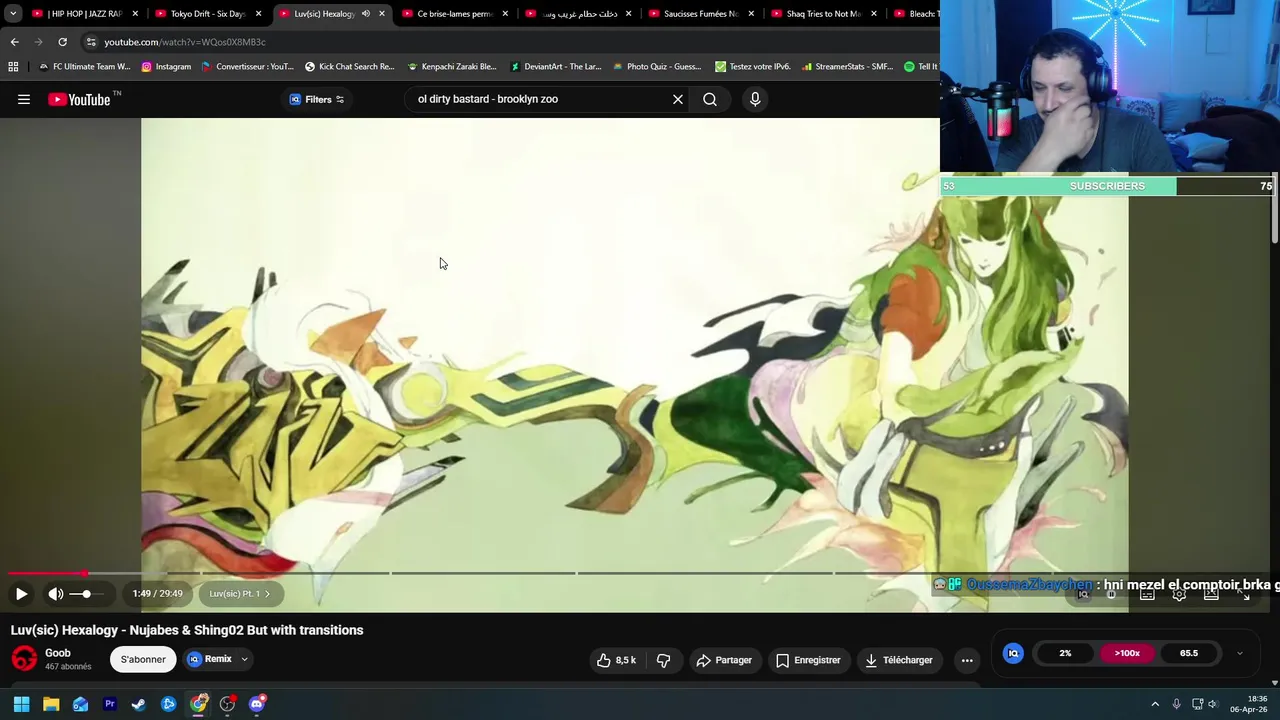The image size is (1280, 720).
Task: Switch to HIP HOP | JAZZ RAP tab
Action: [x=84, y=14]
